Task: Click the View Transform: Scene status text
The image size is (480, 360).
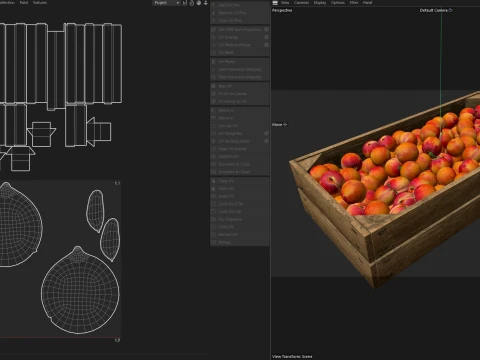Action: (x=292, y=356)
